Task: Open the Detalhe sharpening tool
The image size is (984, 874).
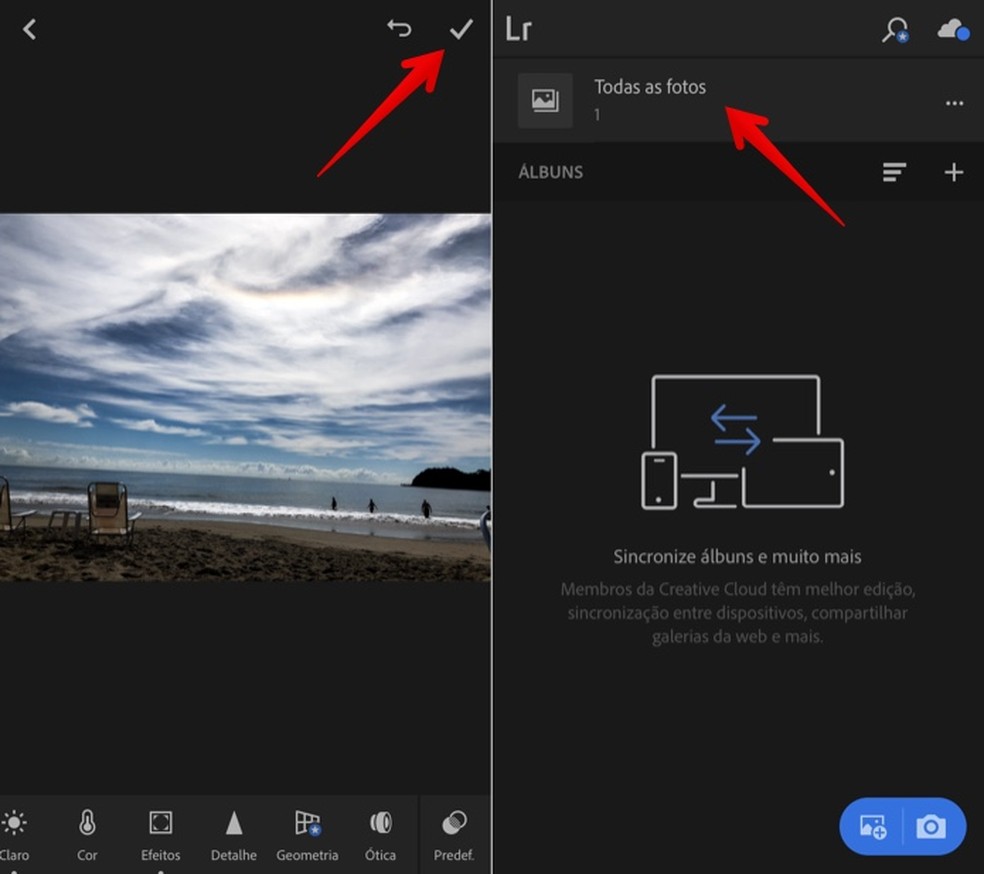Action: (234, 834)
